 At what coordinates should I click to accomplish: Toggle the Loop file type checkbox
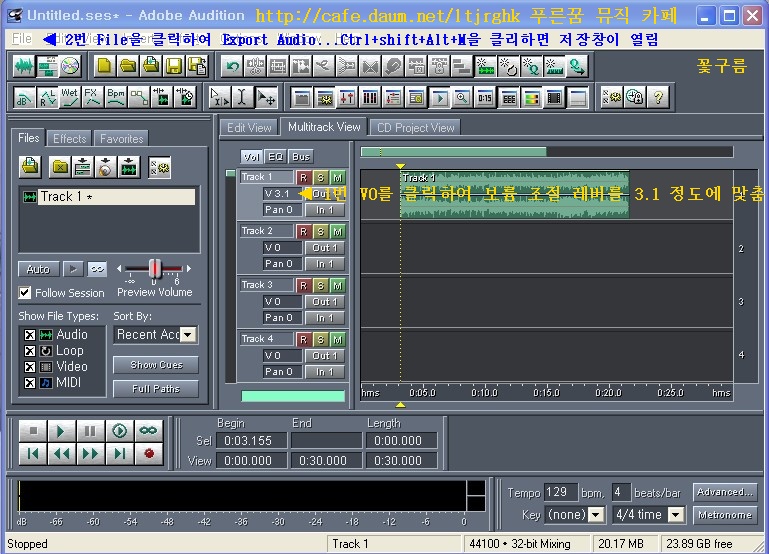click(x=29, y=351)
